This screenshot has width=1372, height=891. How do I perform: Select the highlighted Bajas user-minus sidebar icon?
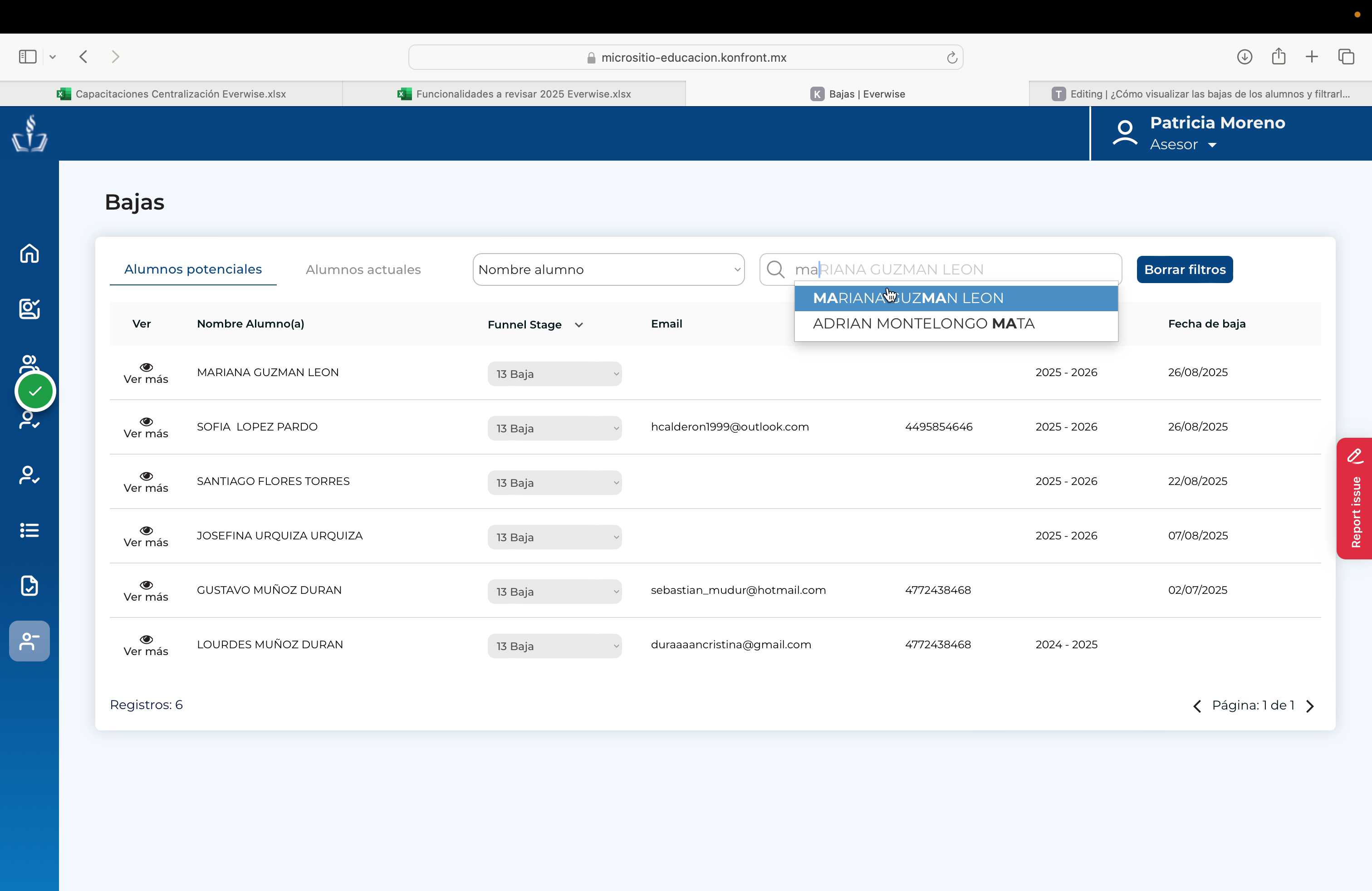click(x=29, y=641)
